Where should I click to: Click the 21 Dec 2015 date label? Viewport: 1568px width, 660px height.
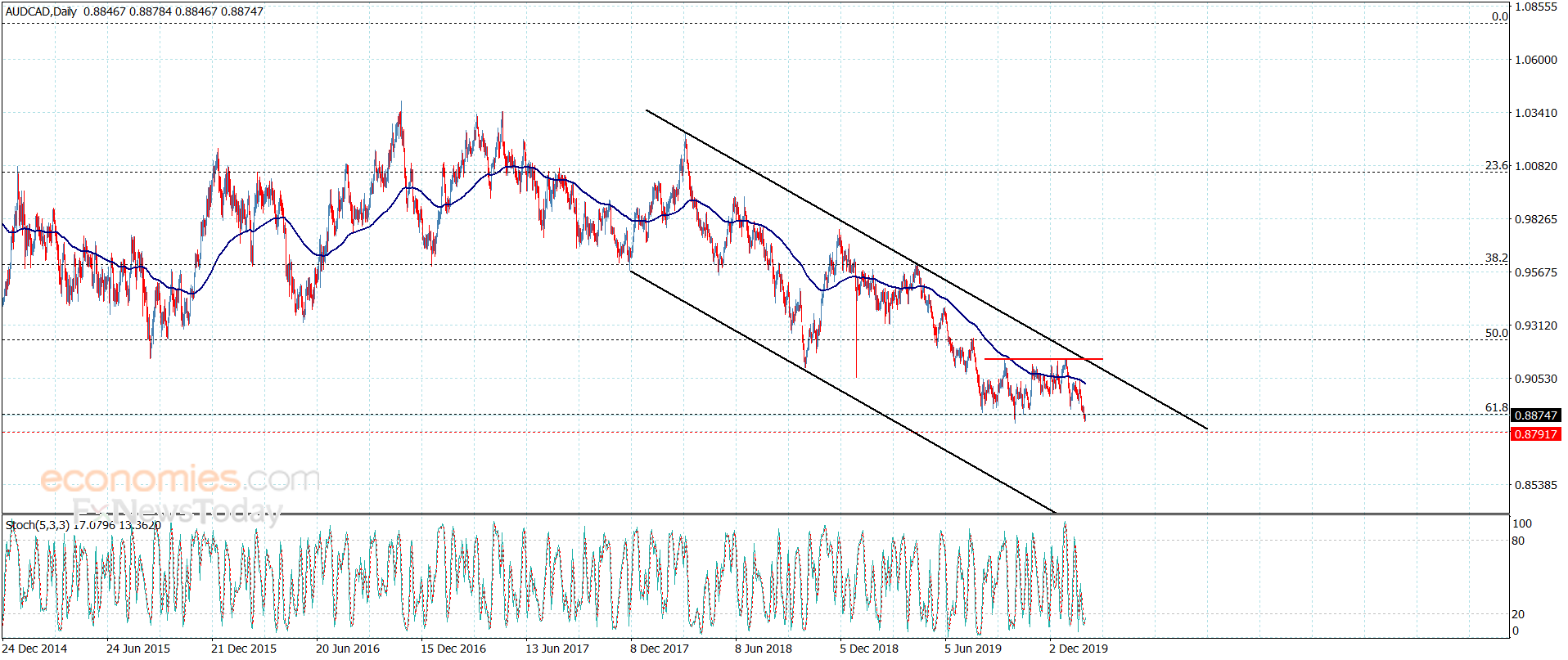pyautogui.click(x=244, y=649)
